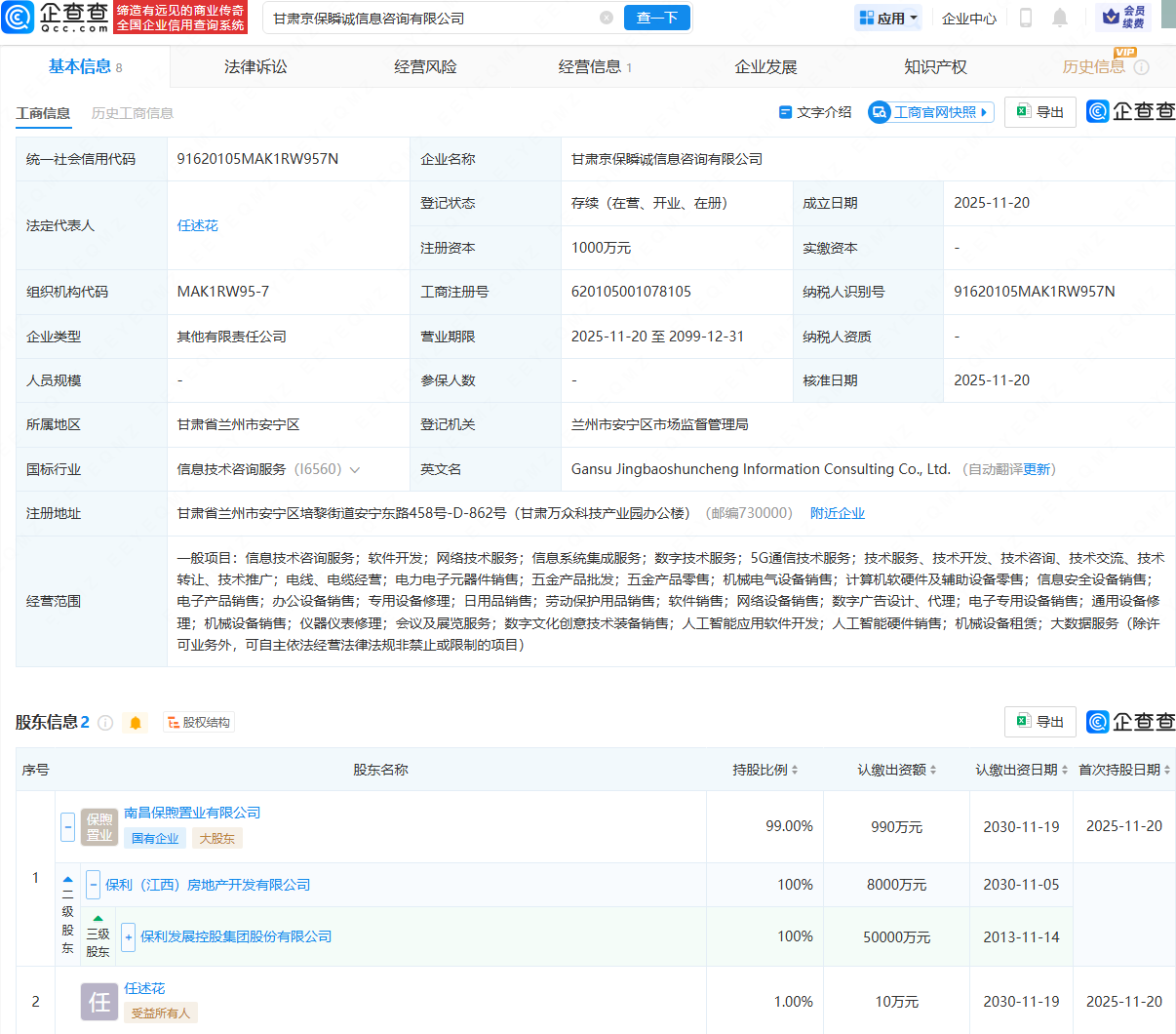The width and height of the screenshot is (1176, 1034).
Task: Open legal representative 任述花 link
Action: [x=197, y=225]
